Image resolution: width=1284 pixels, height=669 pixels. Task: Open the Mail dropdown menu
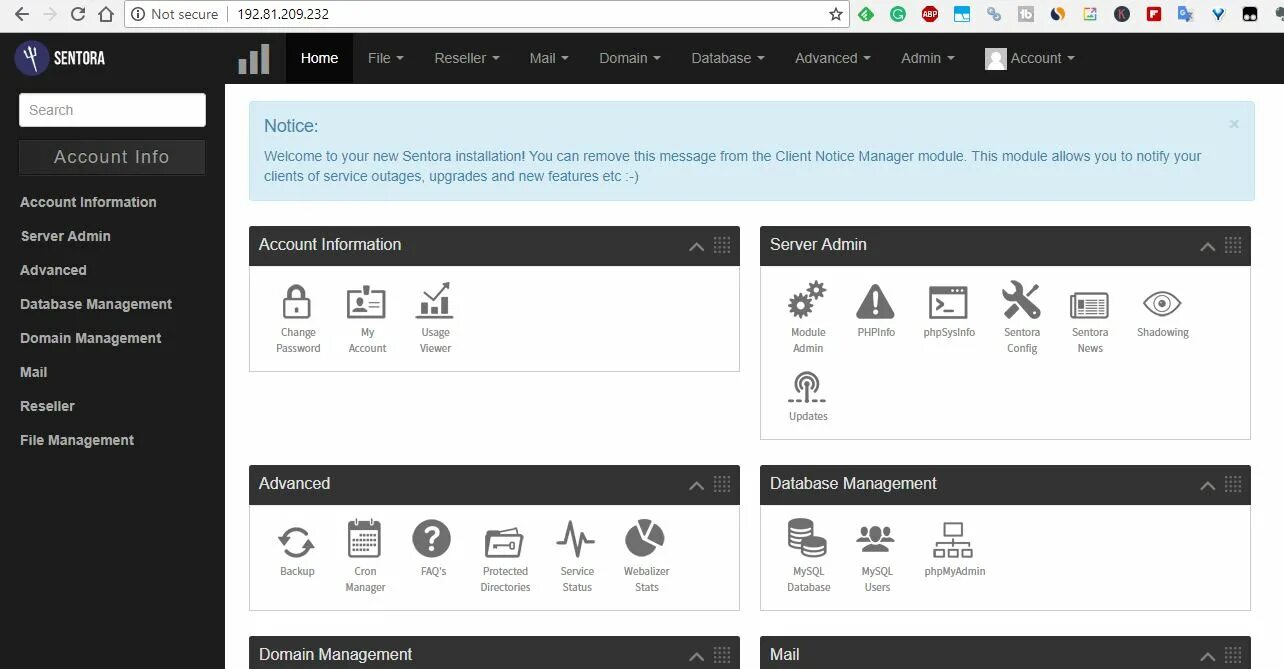(x=549, y=58)
